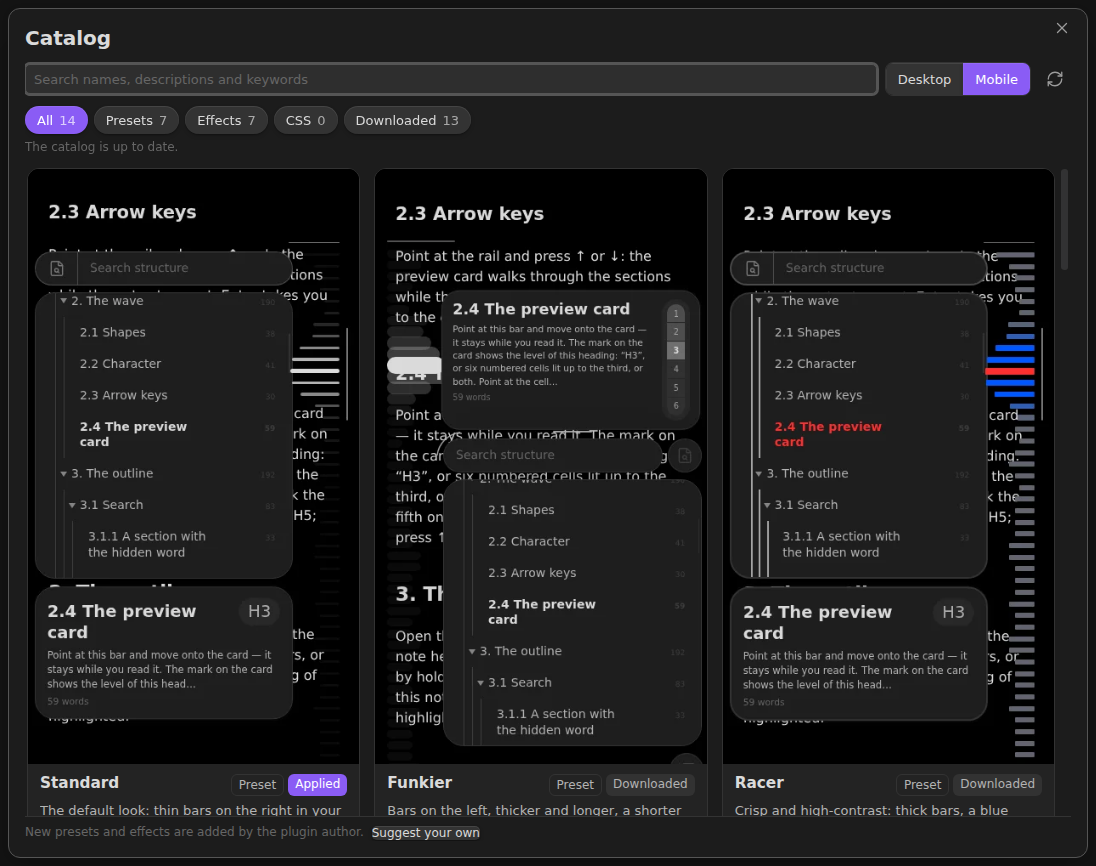Click 'The catalog is up to date.' status text
The height and width of the screenshot is (866, 1096).
tap(101, 146)
